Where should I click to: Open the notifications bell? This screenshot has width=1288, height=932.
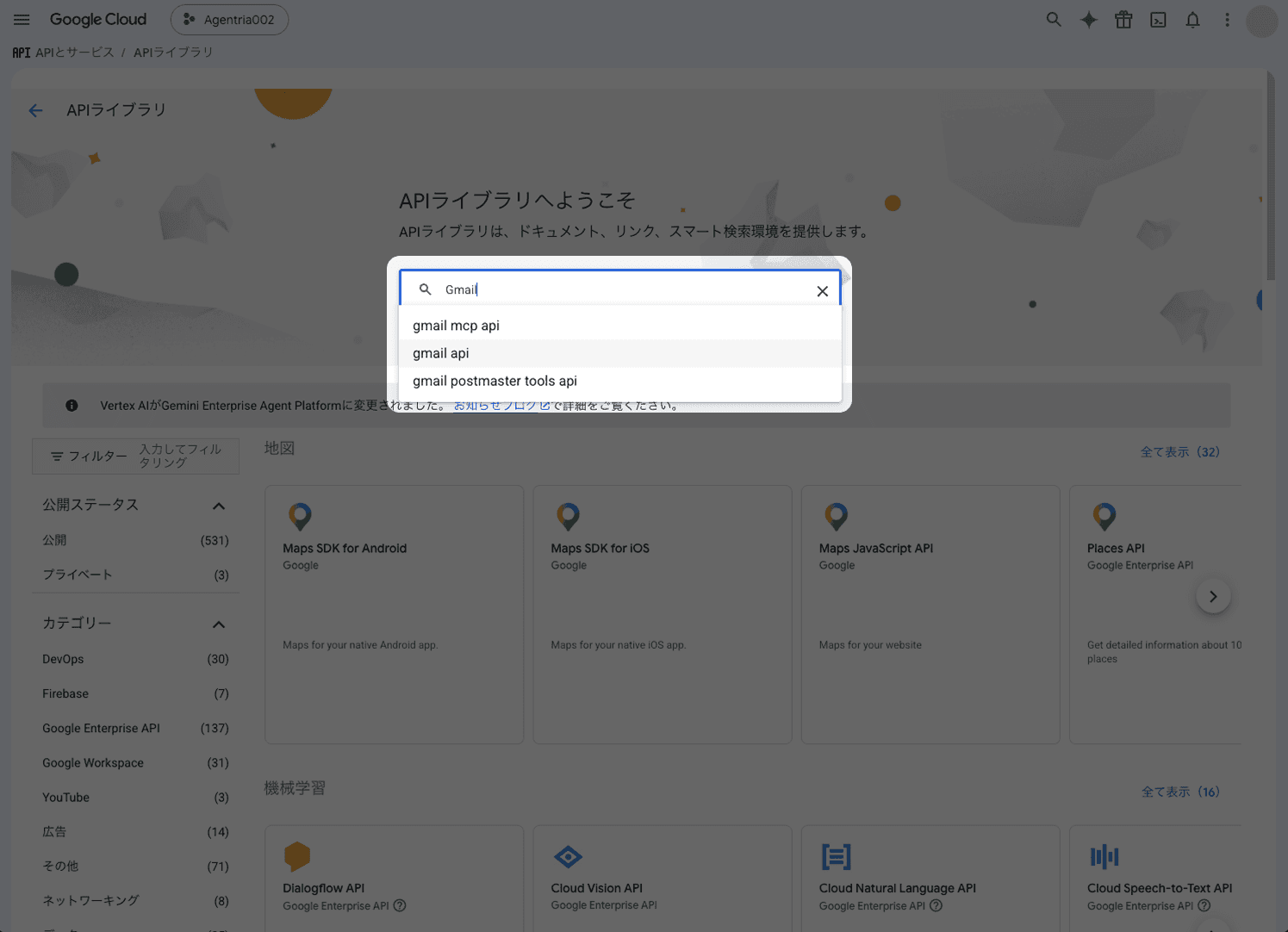pos(1192,20)
